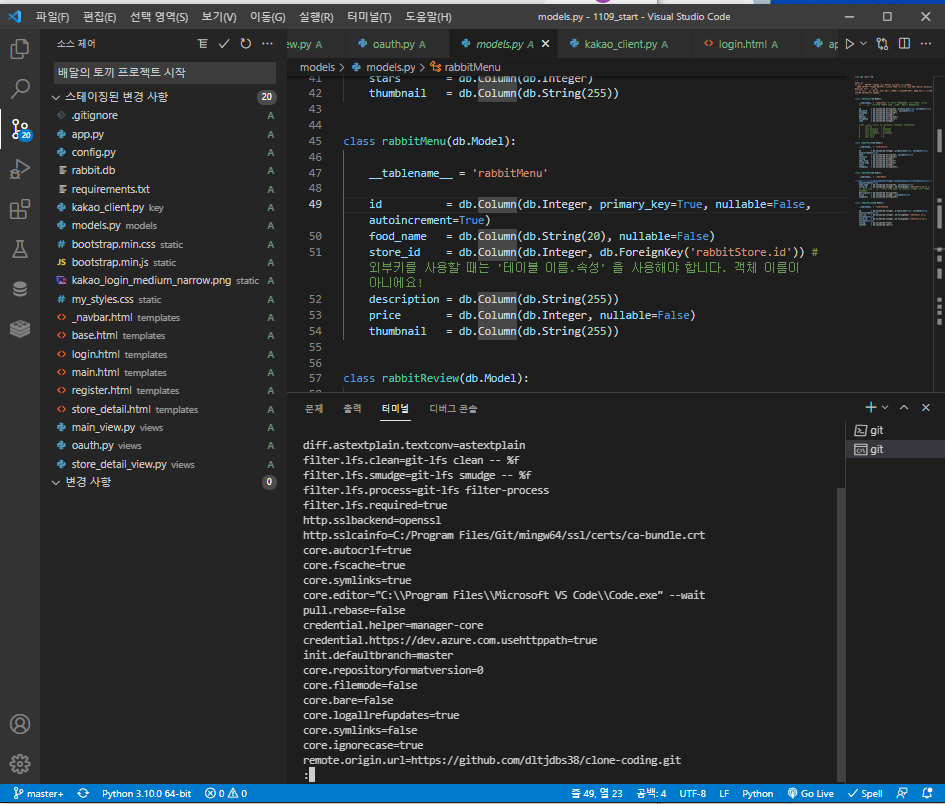Image resolution: width=945 pixels, height=804 pixels.
Task: Maximize the terminal panel size
Action: (904, 407)
